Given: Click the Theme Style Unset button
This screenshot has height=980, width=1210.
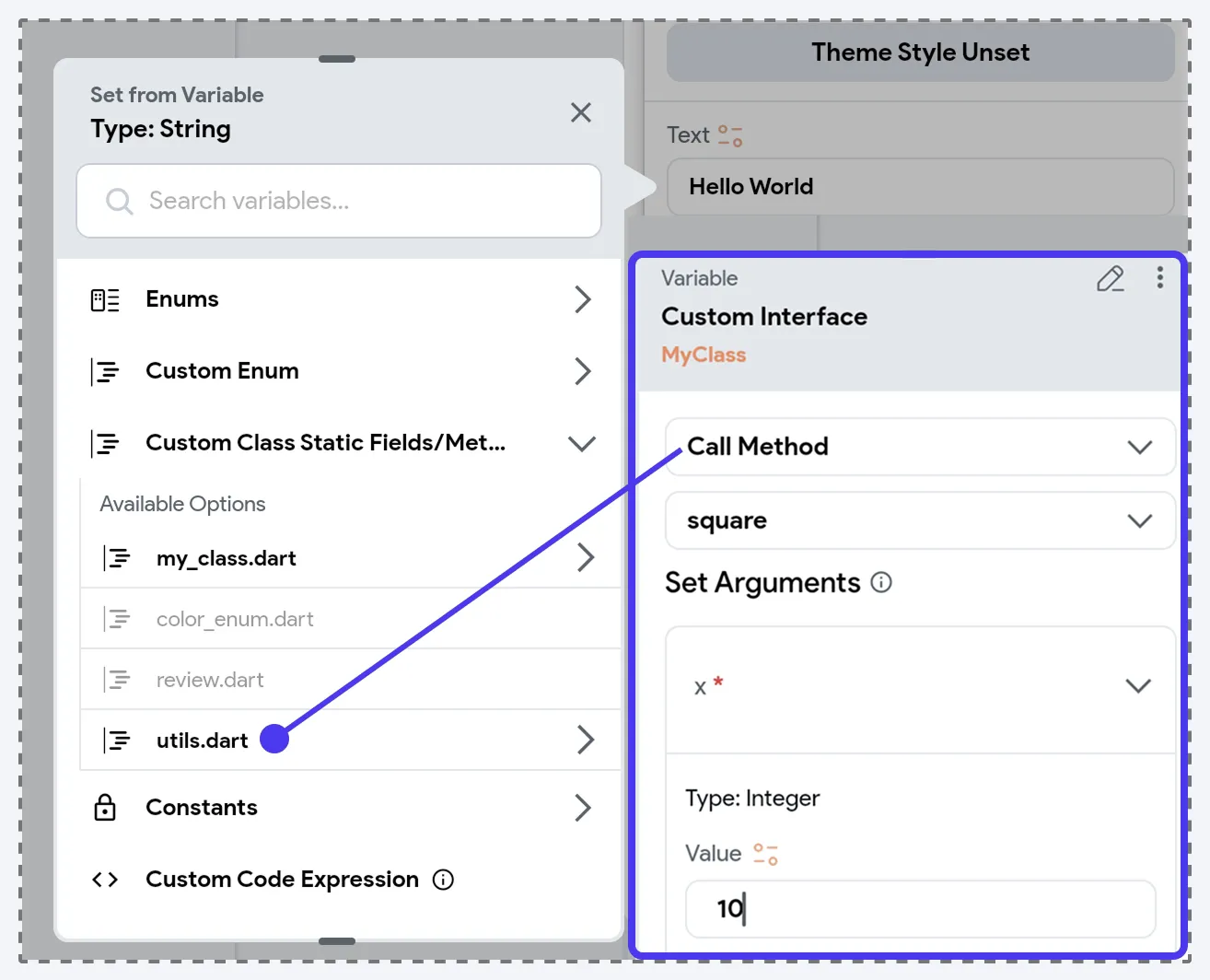Looking at the screenshot, I should (x=921, y=52).
